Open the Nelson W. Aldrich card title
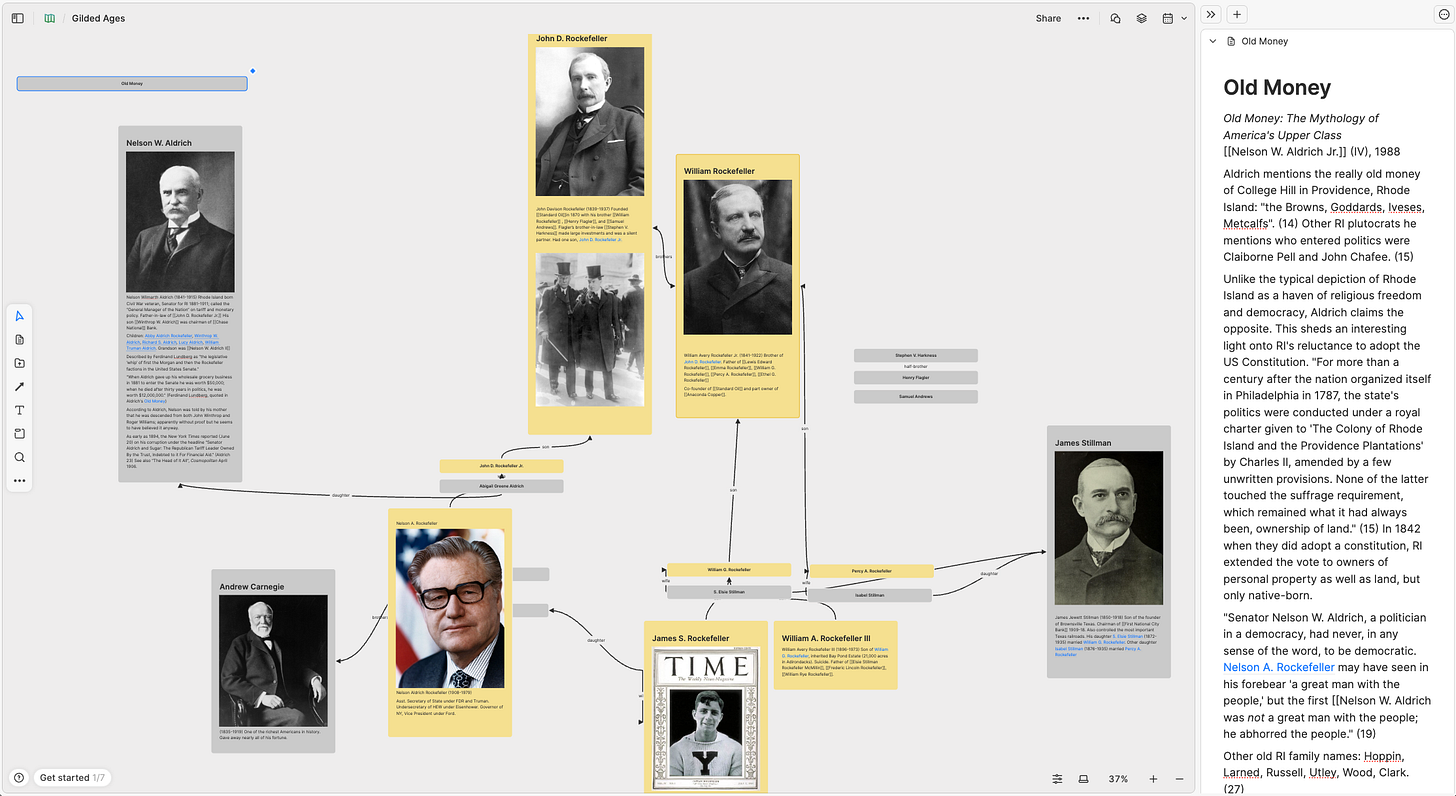1456x796 pixels. coord(159,143)
